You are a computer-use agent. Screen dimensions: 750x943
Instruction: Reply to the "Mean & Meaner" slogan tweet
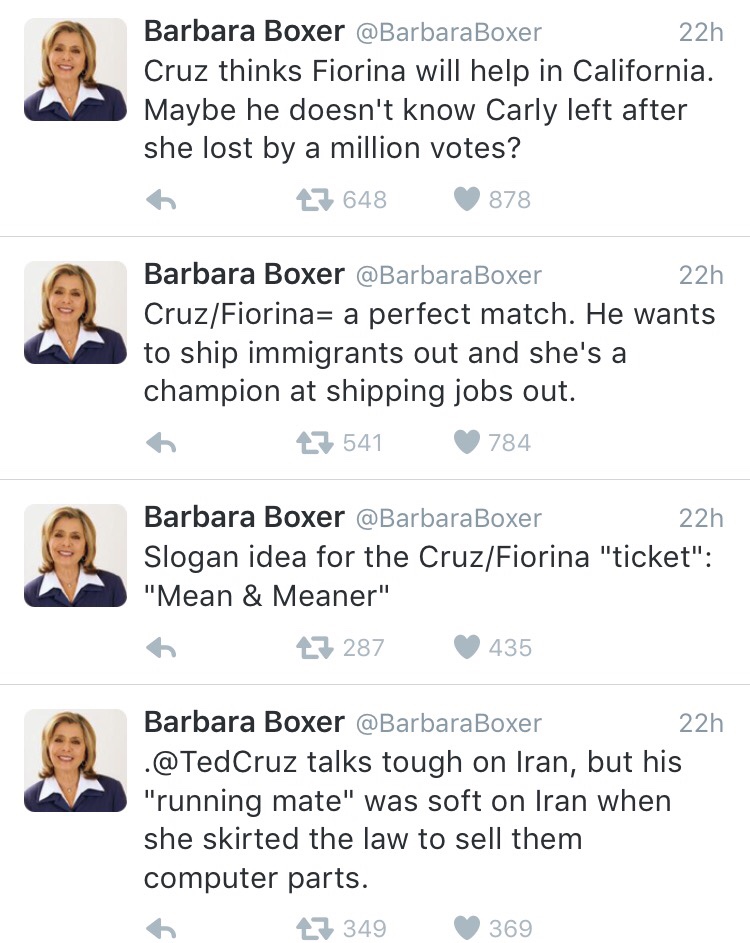point(162,648)
